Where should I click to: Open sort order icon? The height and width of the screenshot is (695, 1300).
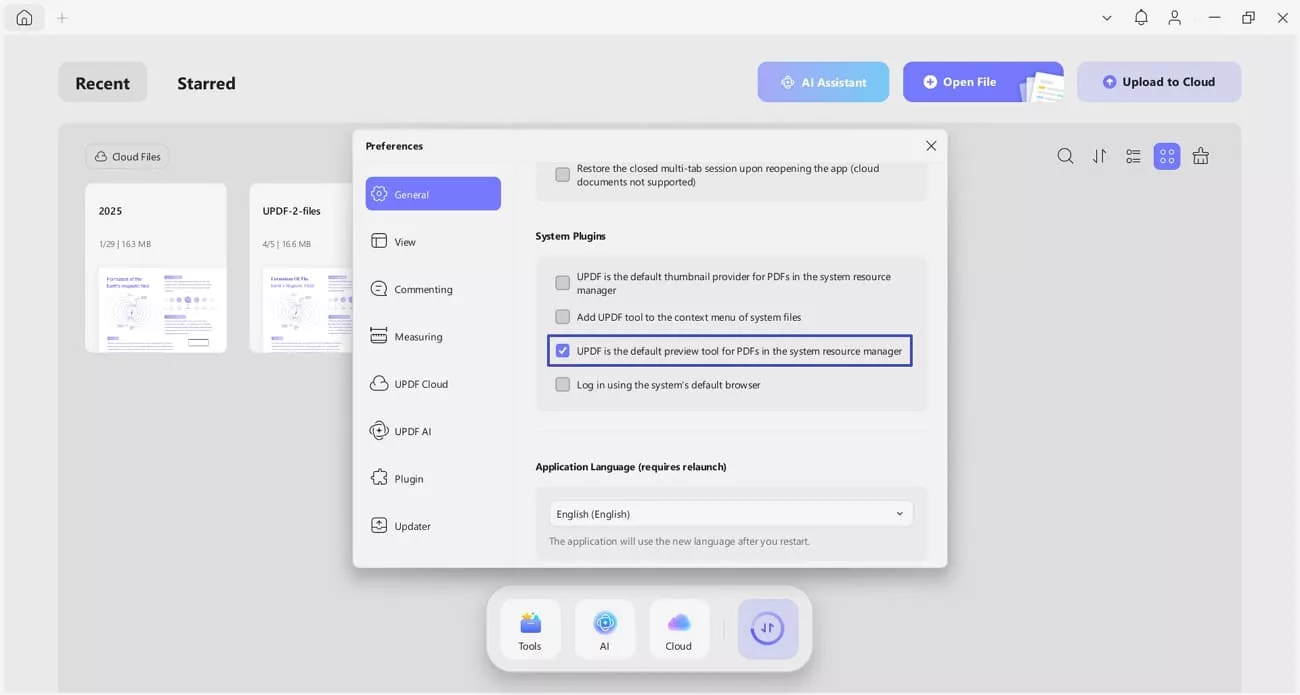point(1099,156)
